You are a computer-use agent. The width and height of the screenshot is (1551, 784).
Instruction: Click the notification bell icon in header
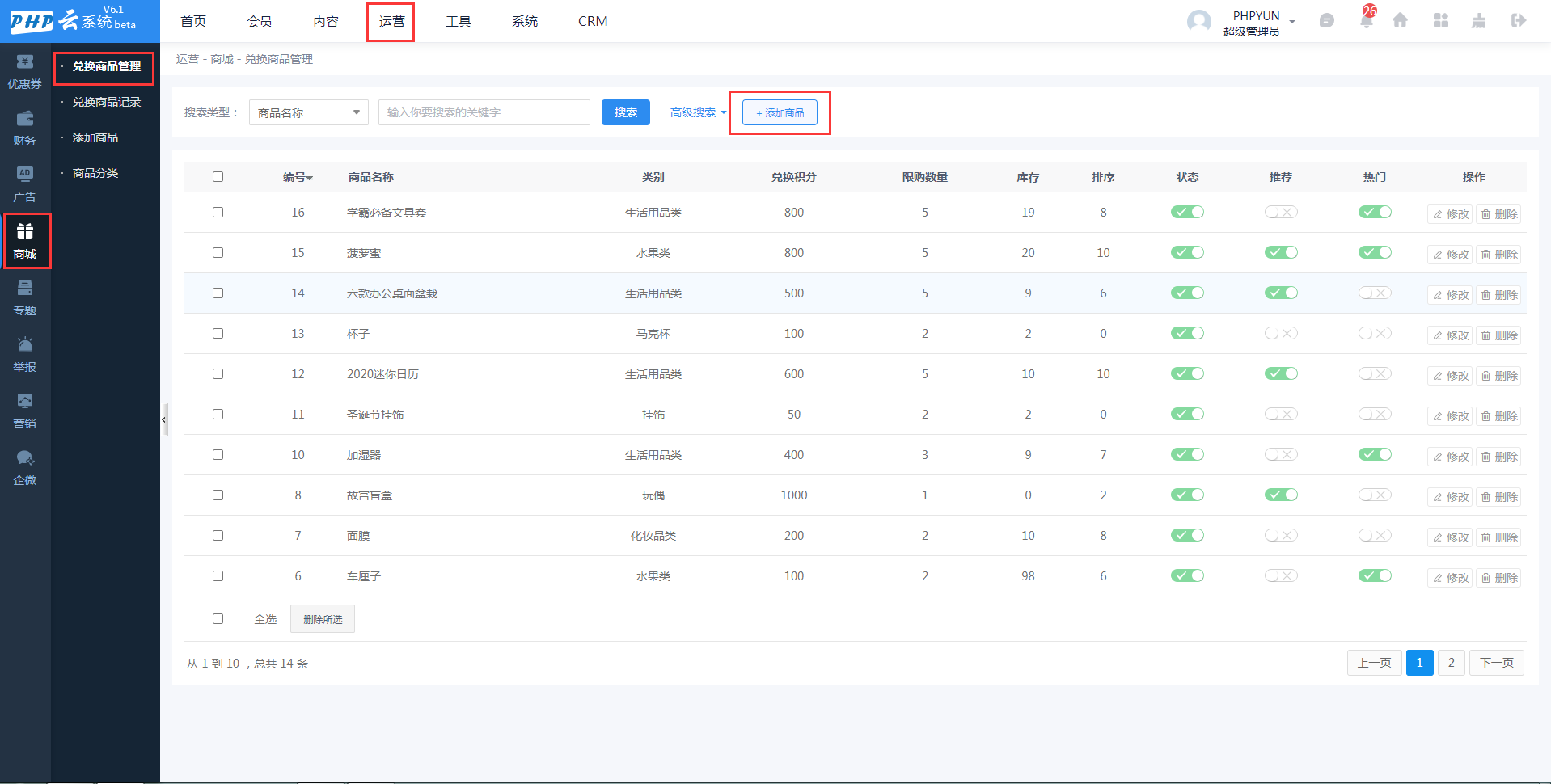click(1367, 20)
